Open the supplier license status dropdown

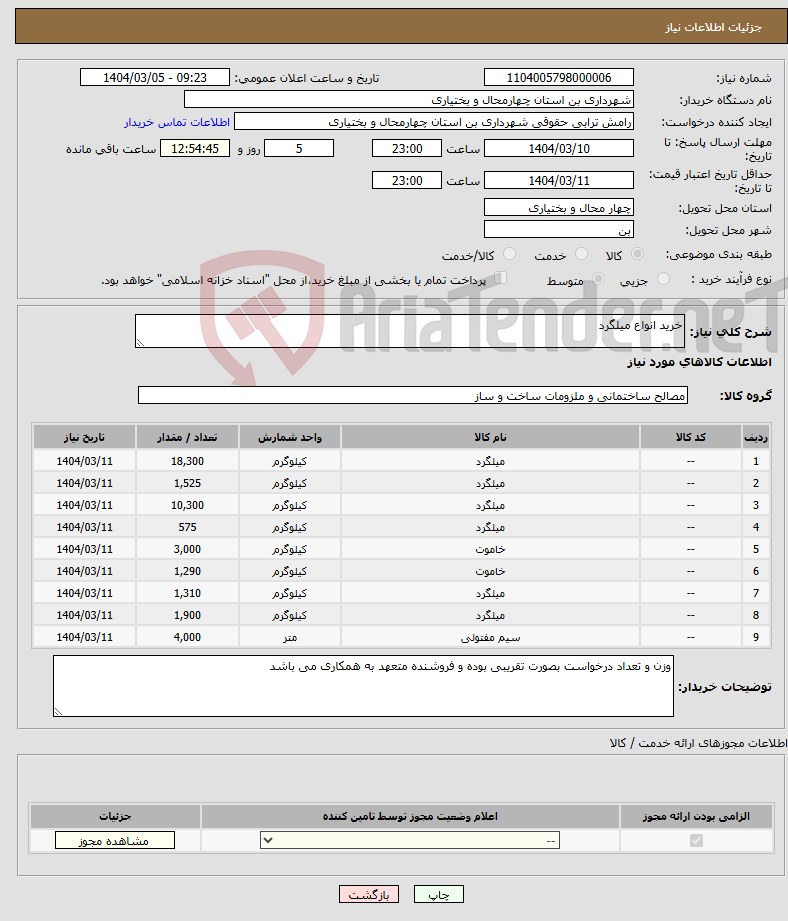click(410, 841)
